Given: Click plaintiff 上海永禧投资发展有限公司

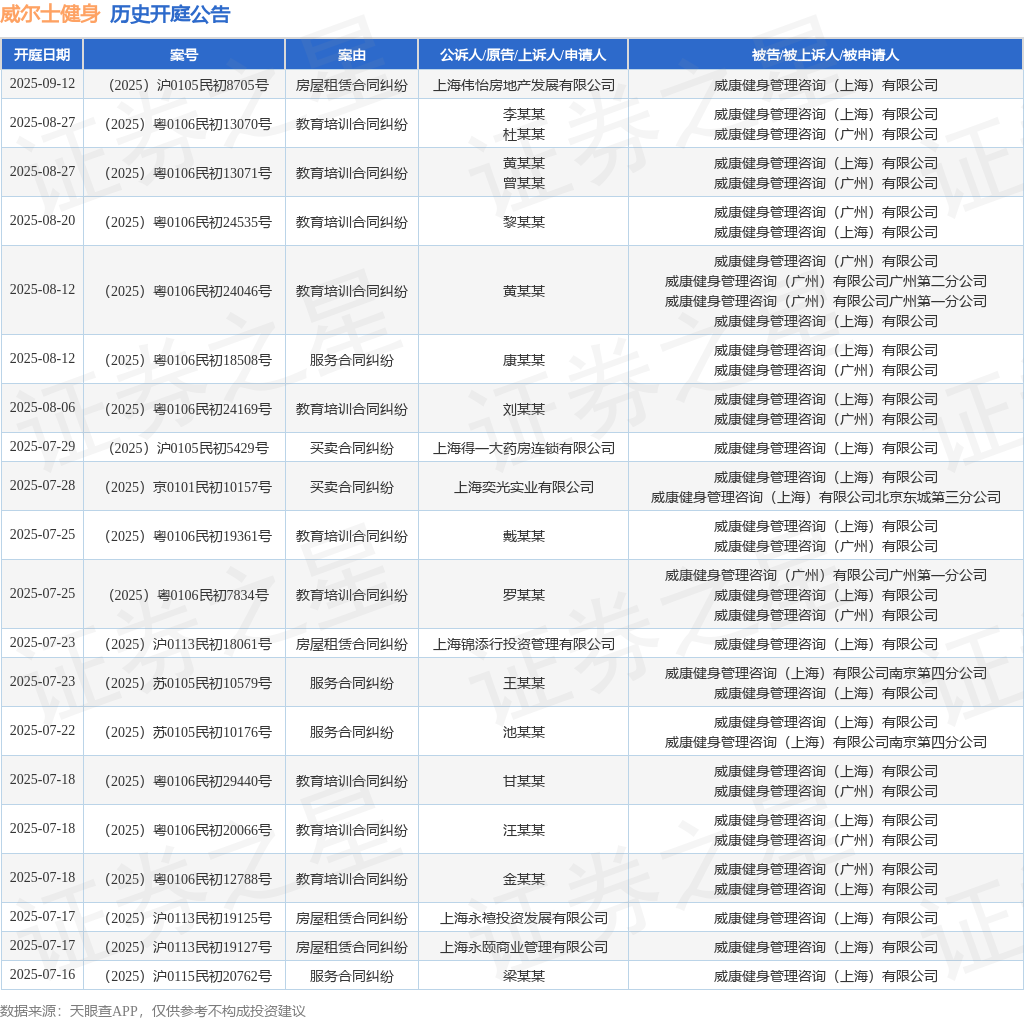Looking at the screenshot, I should point(523,918).
